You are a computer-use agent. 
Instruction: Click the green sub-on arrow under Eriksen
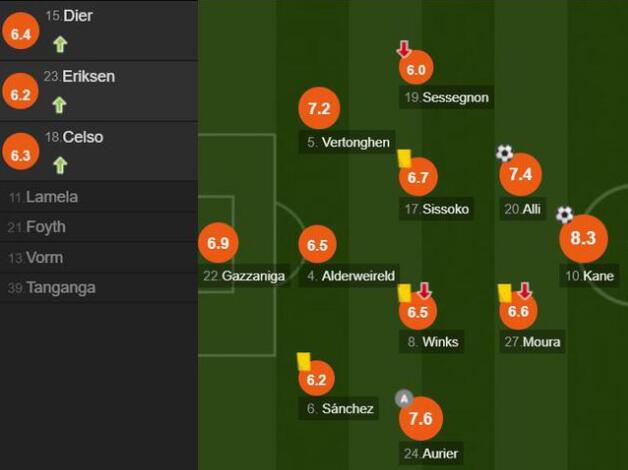(x=59, y=105)
